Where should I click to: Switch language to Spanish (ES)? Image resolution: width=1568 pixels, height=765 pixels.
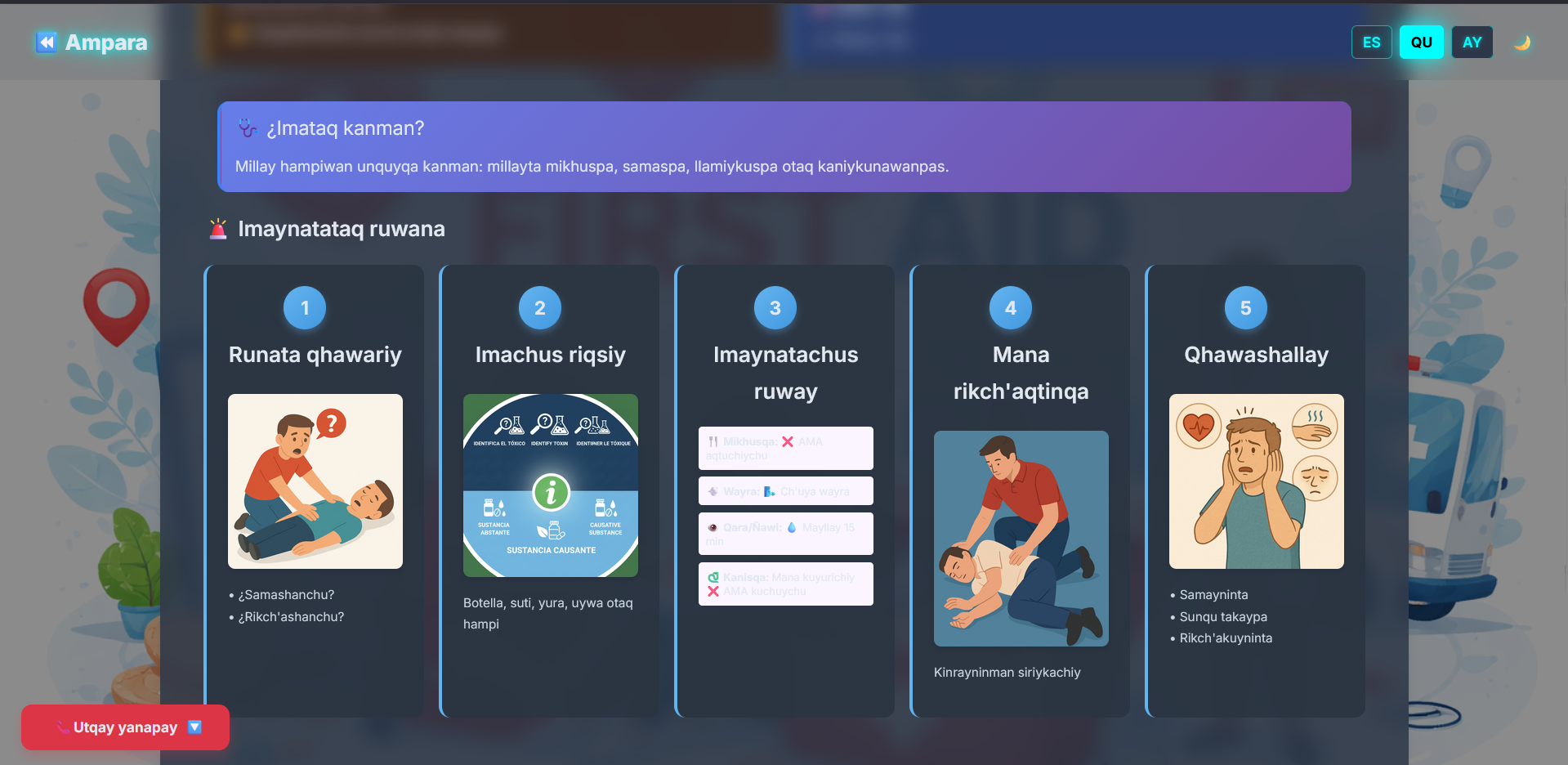click(1371, 42)
